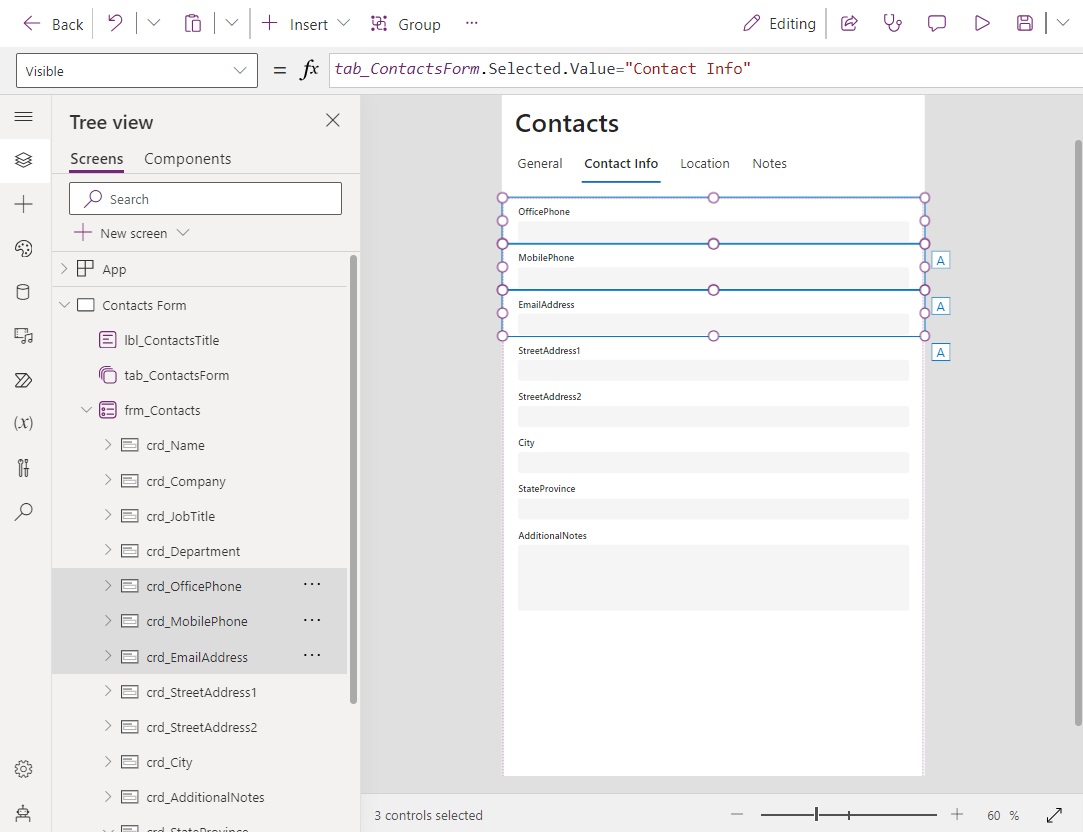Run the App checker
The image size is (1083, 832).
pos(893,22)
